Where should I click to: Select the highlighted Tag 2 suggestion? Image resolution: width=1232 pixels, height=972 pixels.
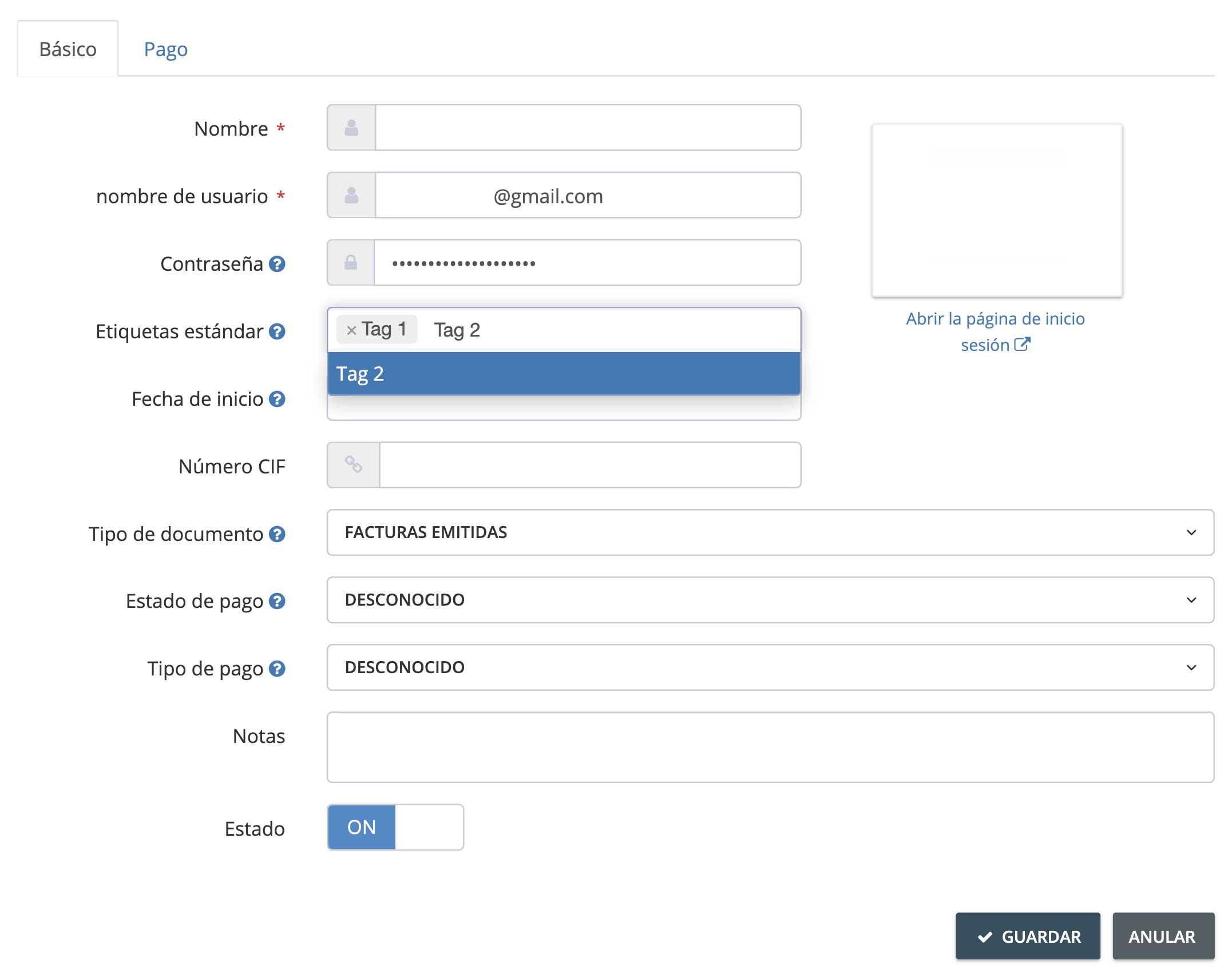(564, 374)
